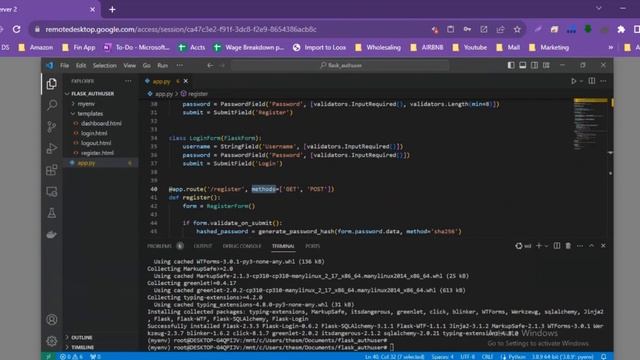Screen dimensions: 640x360
Task: Close the app.py editor tab
Action: click(x=186, y=81)
